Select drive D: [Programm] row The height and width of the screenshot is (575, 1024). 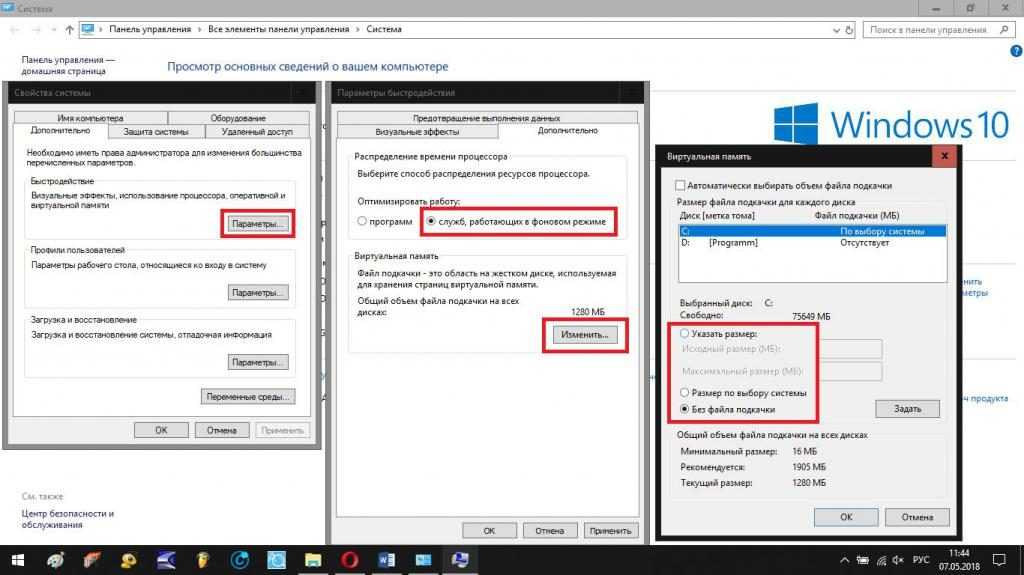pos(812,243)
